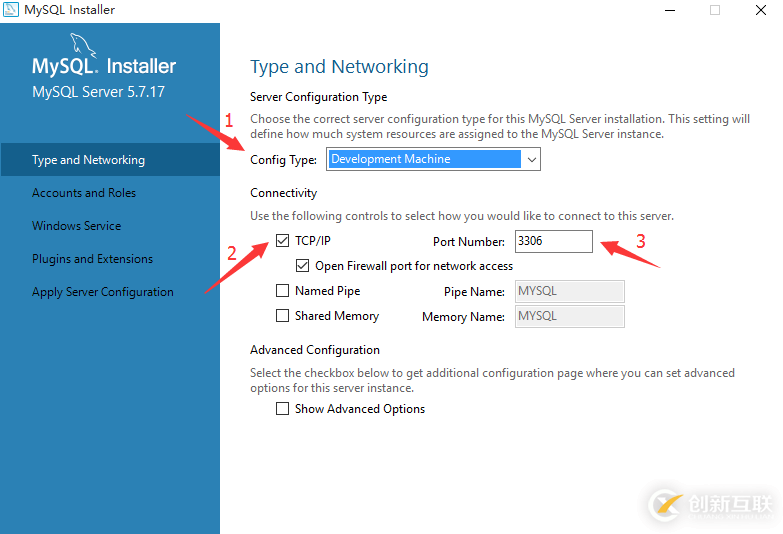Enable the Named Pipe checkbox

point(283,291)
